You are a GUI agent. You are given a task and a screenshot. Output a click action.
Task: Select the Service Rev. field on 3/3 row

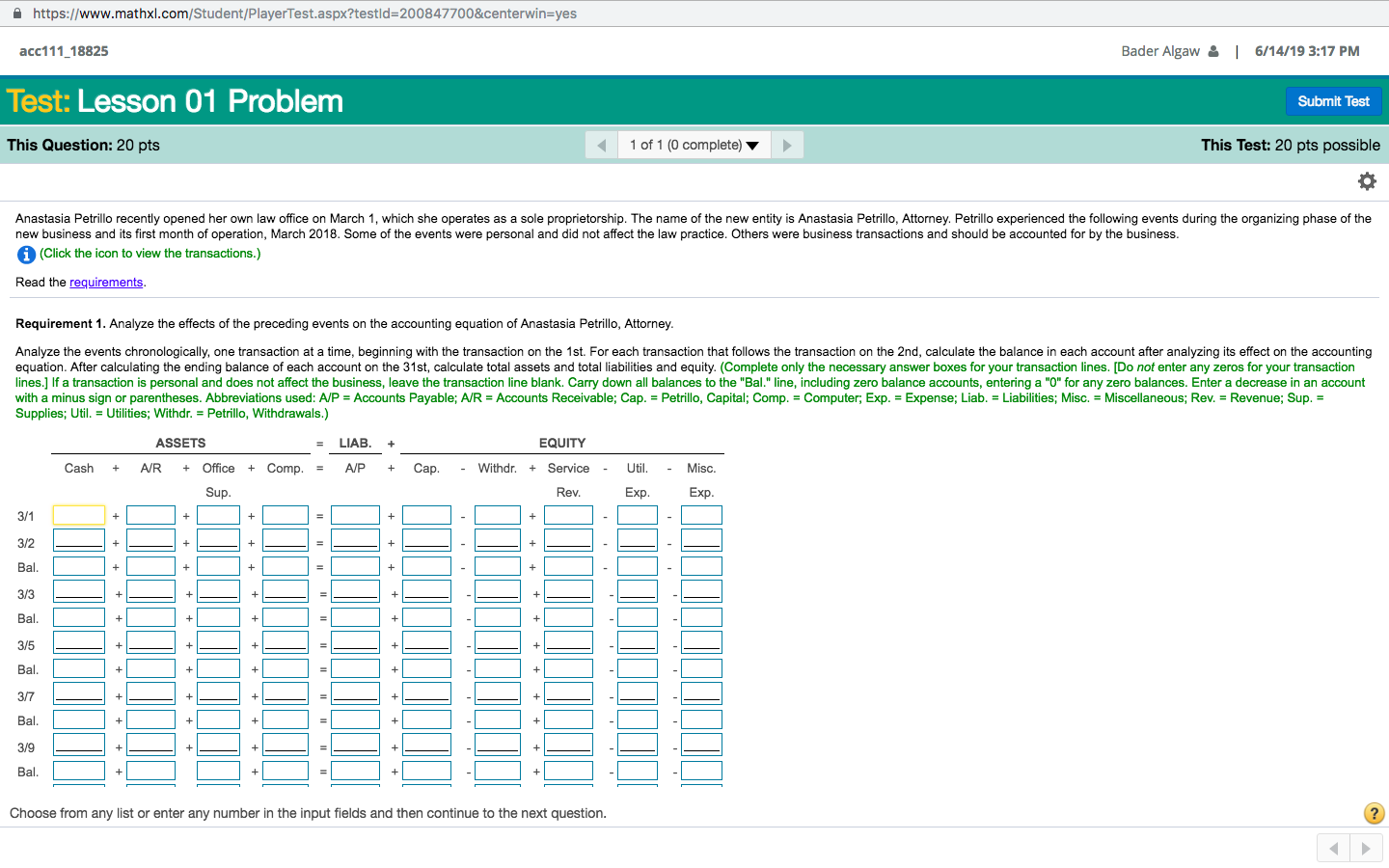[568, 591]
